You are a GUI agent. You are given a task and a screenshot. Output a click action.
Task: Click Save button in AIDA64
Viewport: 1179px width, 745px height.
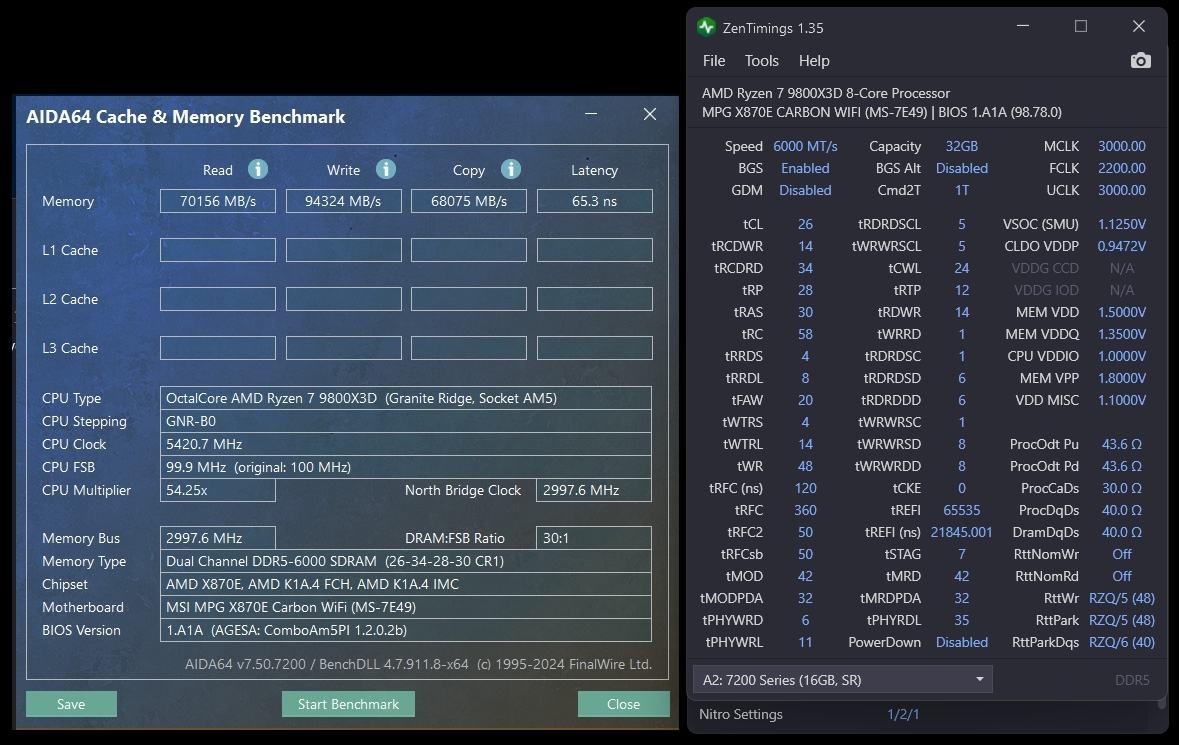(71, 704)
